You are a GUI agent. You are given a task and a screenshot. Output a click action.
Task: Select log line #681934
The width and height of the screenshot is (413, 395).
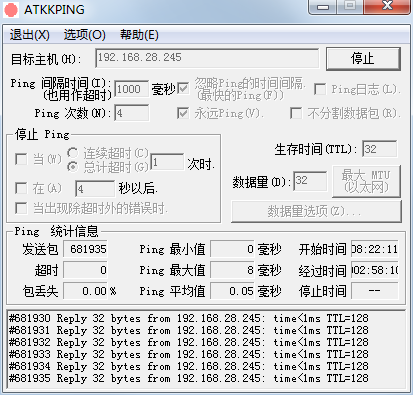point(189,366)
